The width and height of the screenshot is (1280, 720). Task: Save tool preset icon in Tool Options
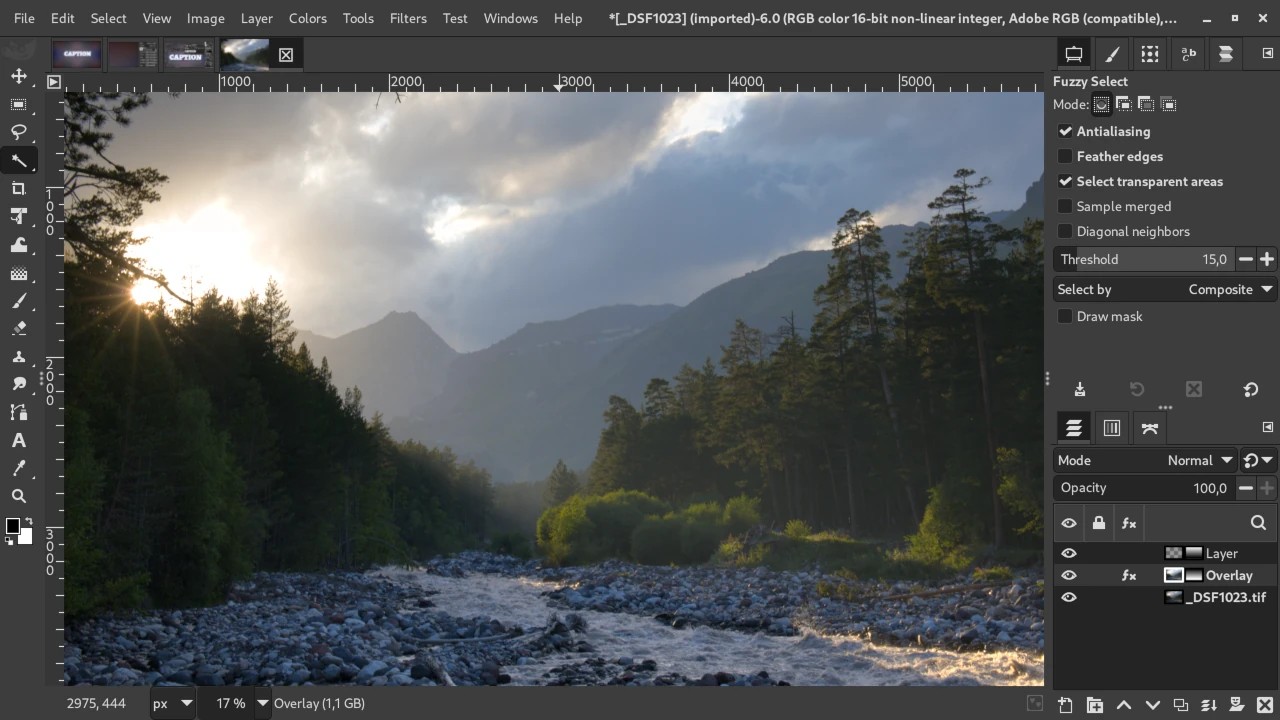tap(1079, 389)
